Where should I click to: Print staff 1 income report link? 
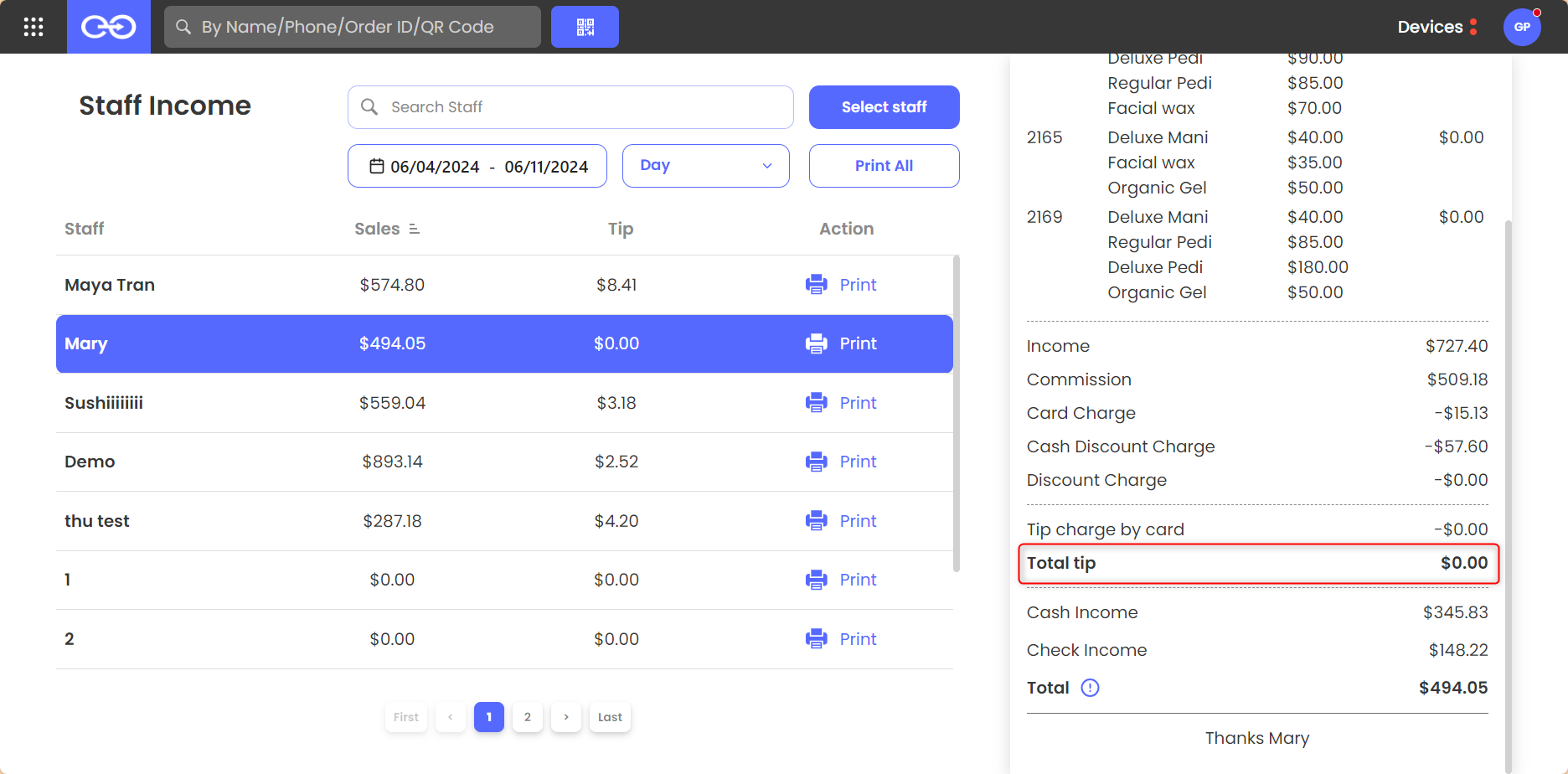[x=858, y=580]
